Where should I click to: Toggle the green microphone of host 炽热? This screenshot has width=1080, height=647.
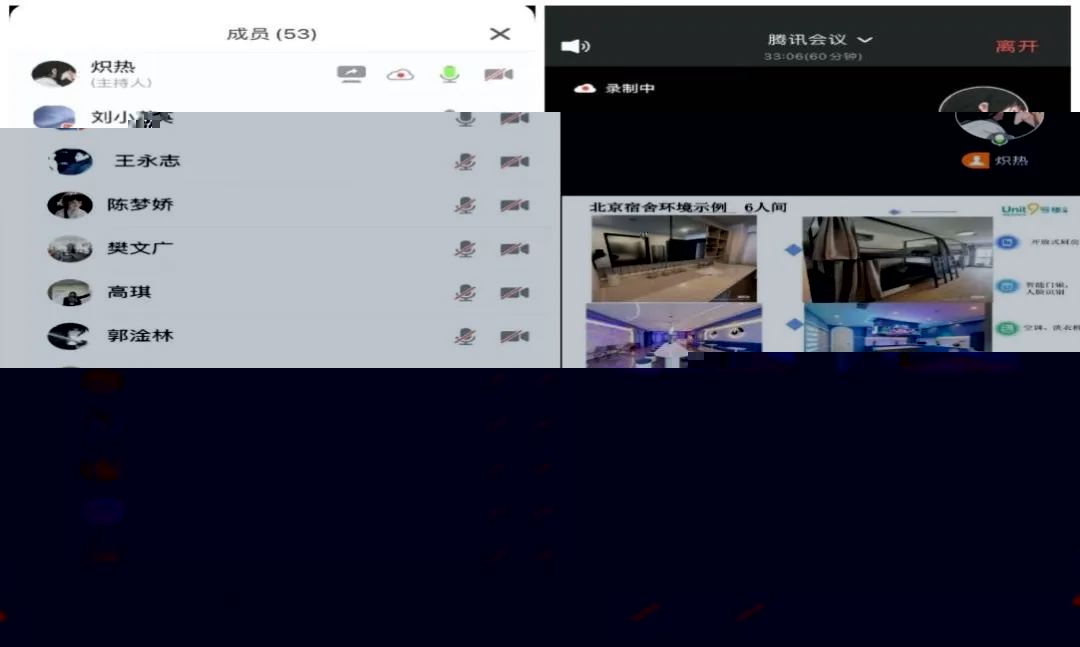449,74
